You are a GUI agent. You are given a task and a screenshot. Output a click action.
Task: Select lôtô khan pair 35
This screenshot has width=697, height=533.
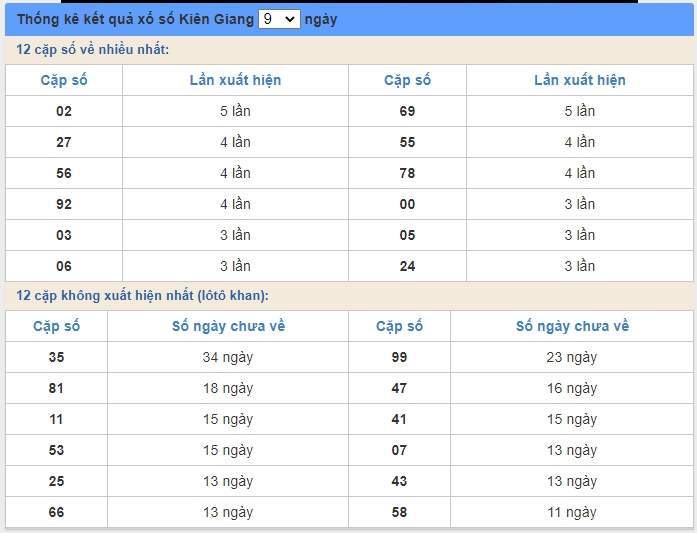point(56,357)
